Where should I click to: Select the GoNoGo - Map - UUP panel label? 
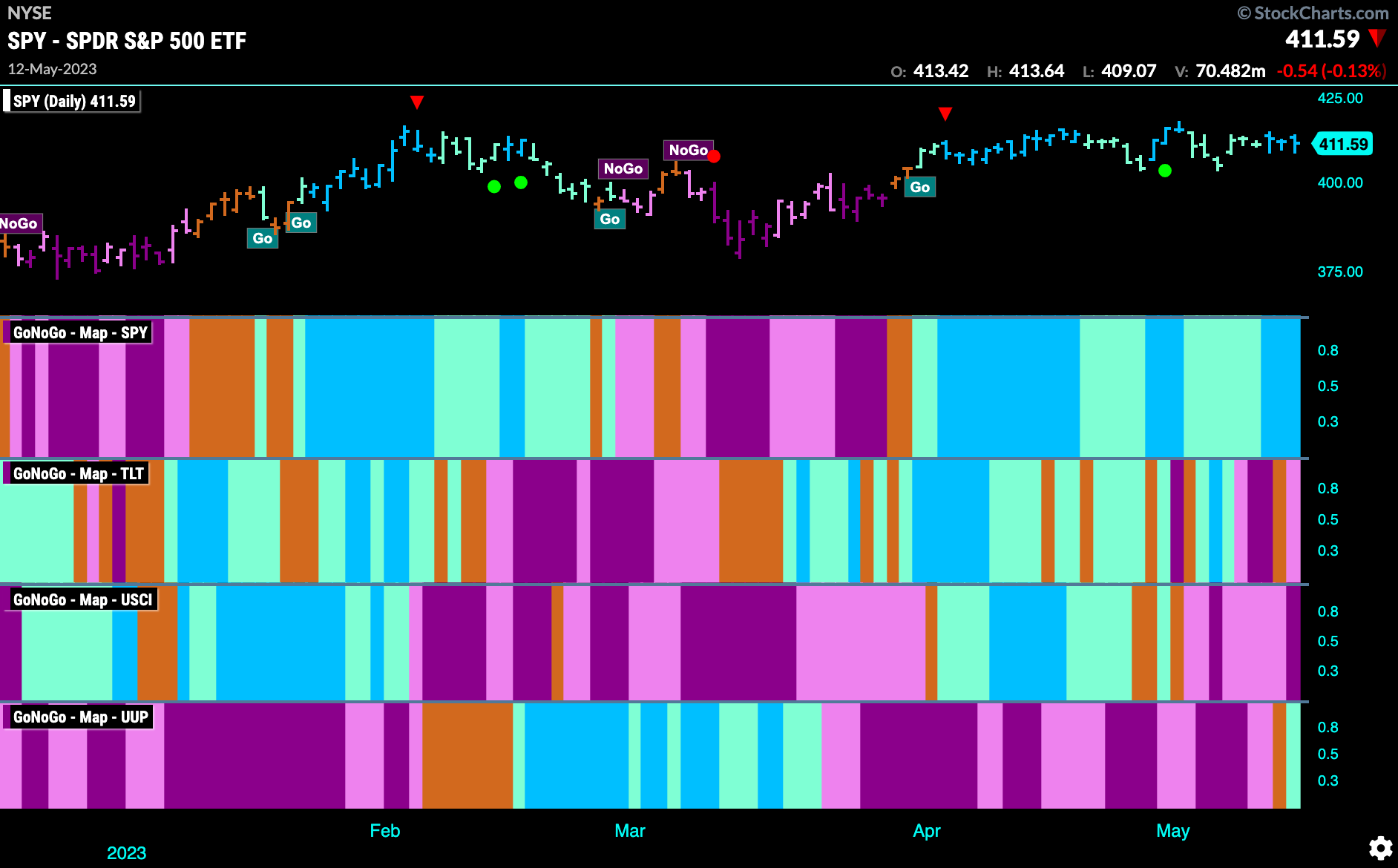(79, 717)
